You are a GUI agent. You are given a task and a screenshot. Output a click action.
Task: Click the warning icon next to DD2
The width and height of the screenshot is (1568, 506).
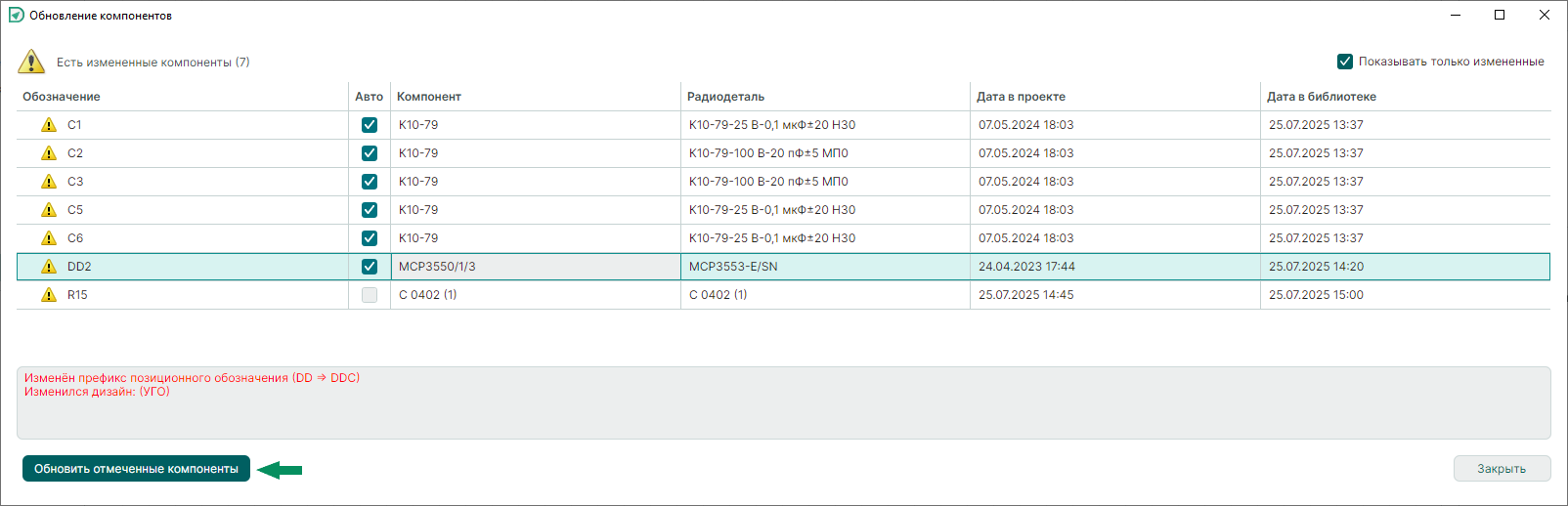[x=49, y=267]
